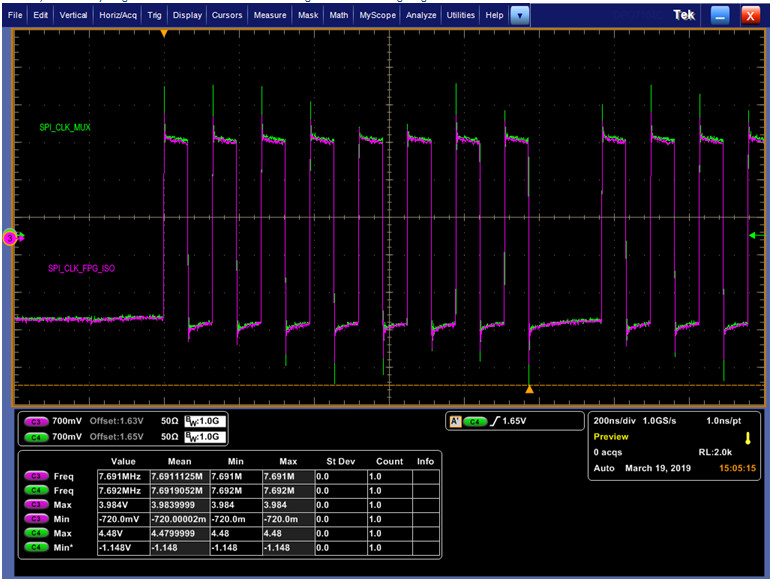
Task: Open the MyScope menu
Action: (x=376, y=16)
